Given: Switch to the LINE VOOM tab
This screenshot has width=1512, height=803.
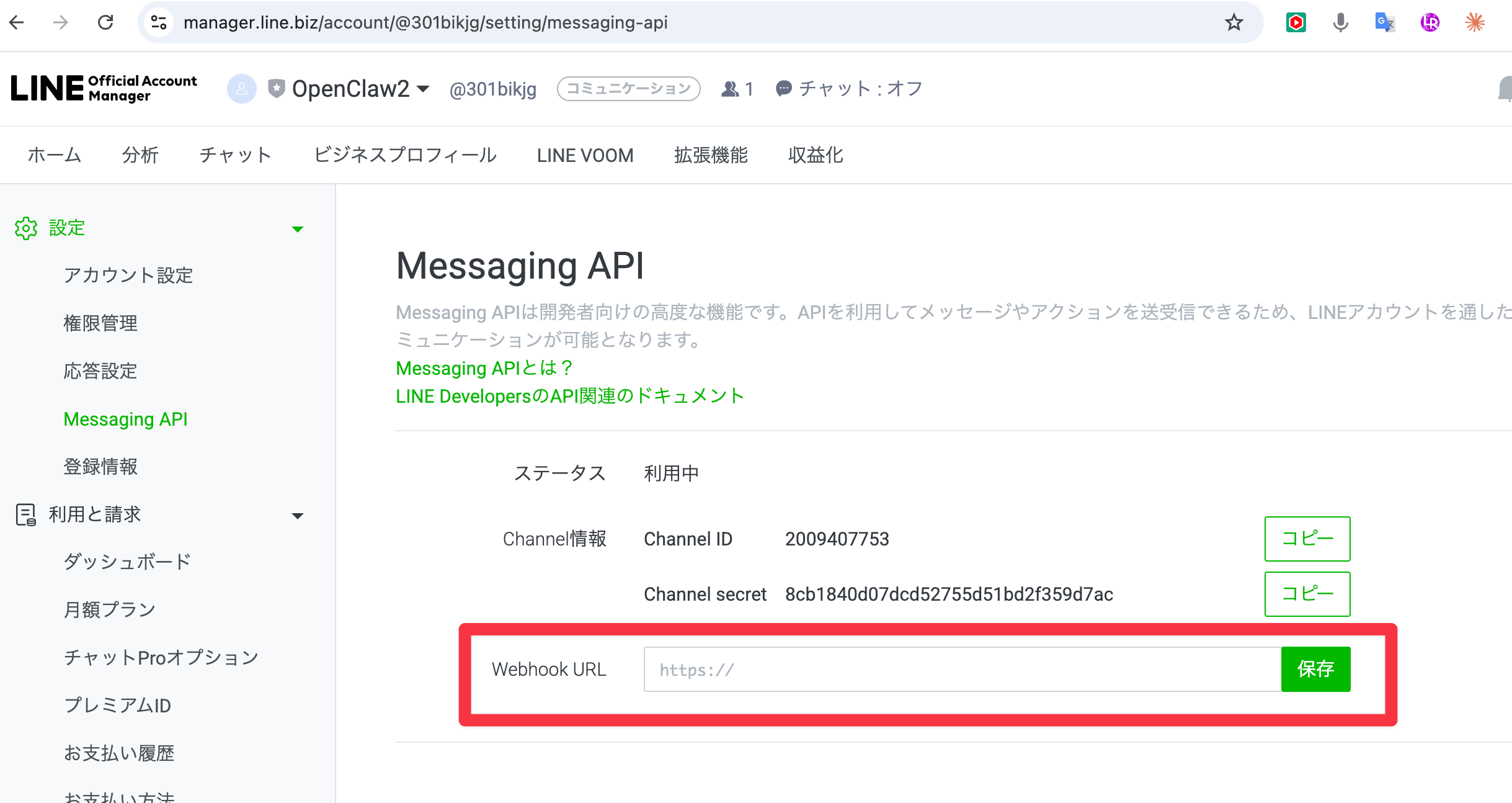Looking at the screenshot, I should [x=585, y=155].
